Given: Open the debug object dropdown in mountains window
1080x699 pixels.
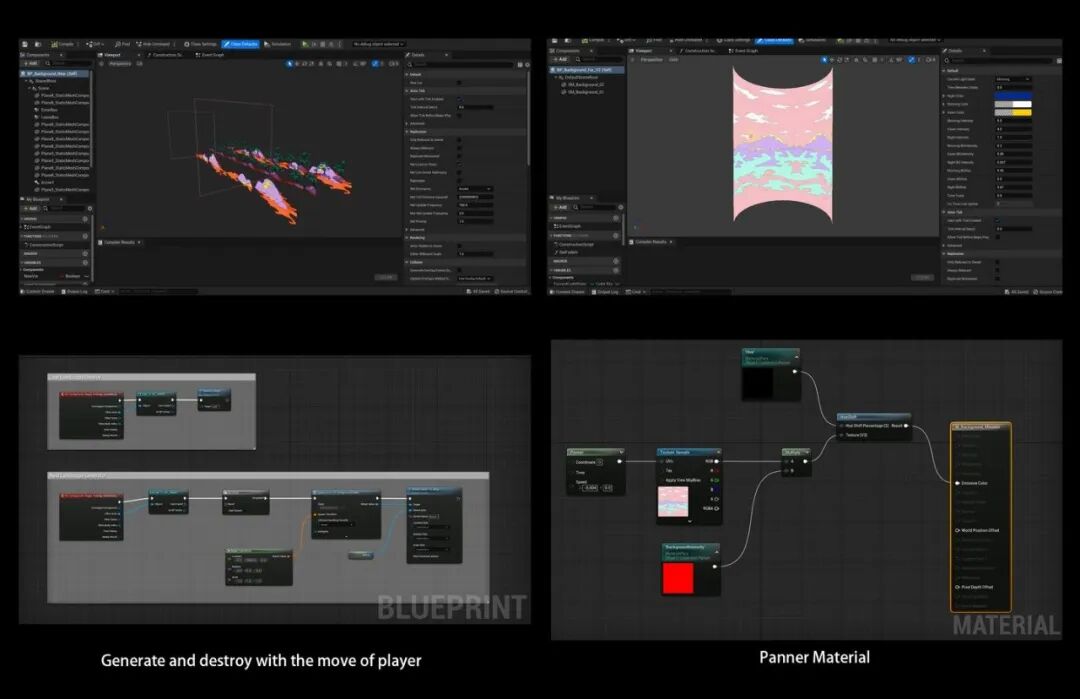Looking at the screenshot, I should pos(378,44).
